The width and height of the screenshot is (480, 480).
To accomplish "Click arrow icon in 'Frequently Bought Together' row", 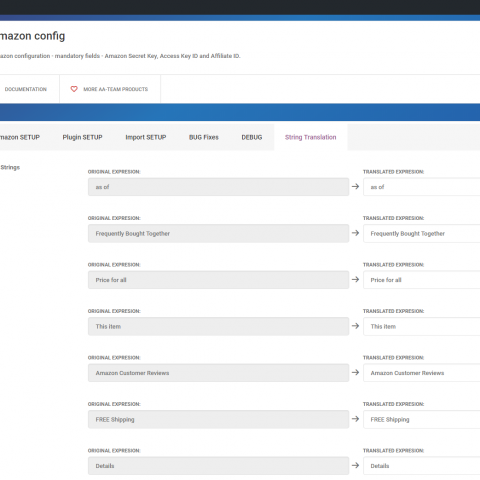I will [356, 233].
